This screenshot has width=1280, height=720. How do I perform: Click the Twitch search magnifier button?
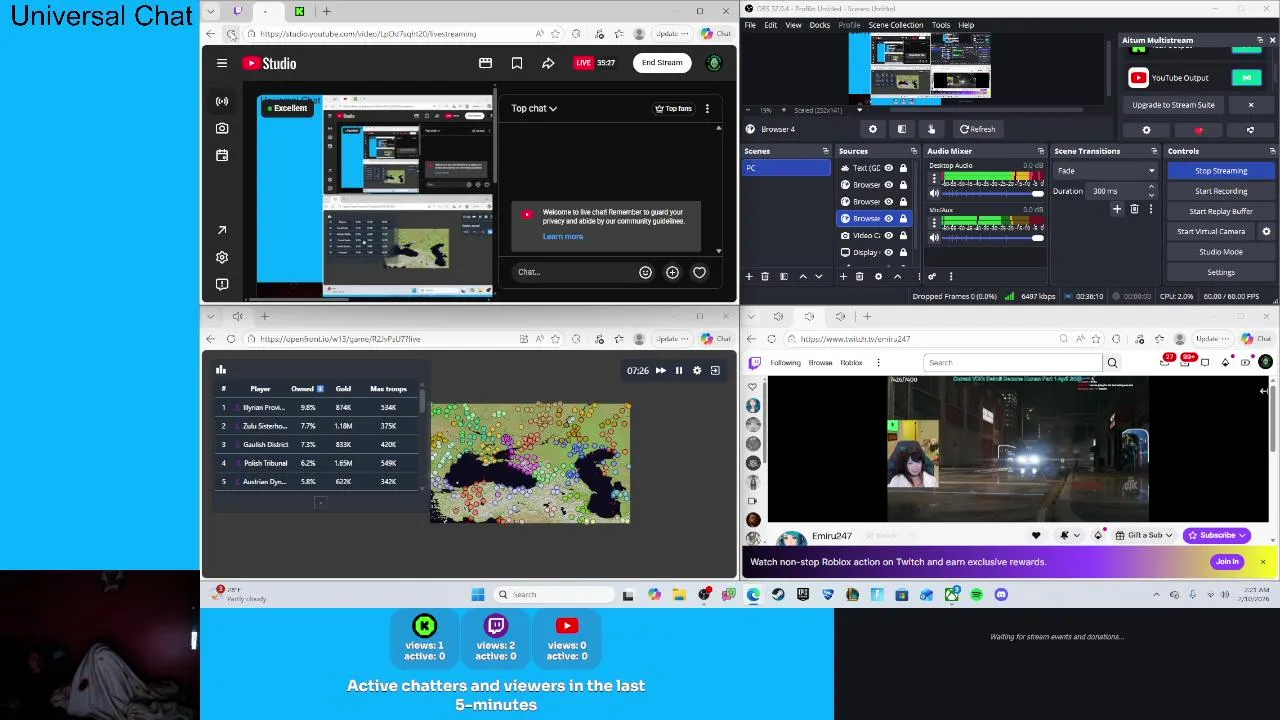pos(1112,362)
